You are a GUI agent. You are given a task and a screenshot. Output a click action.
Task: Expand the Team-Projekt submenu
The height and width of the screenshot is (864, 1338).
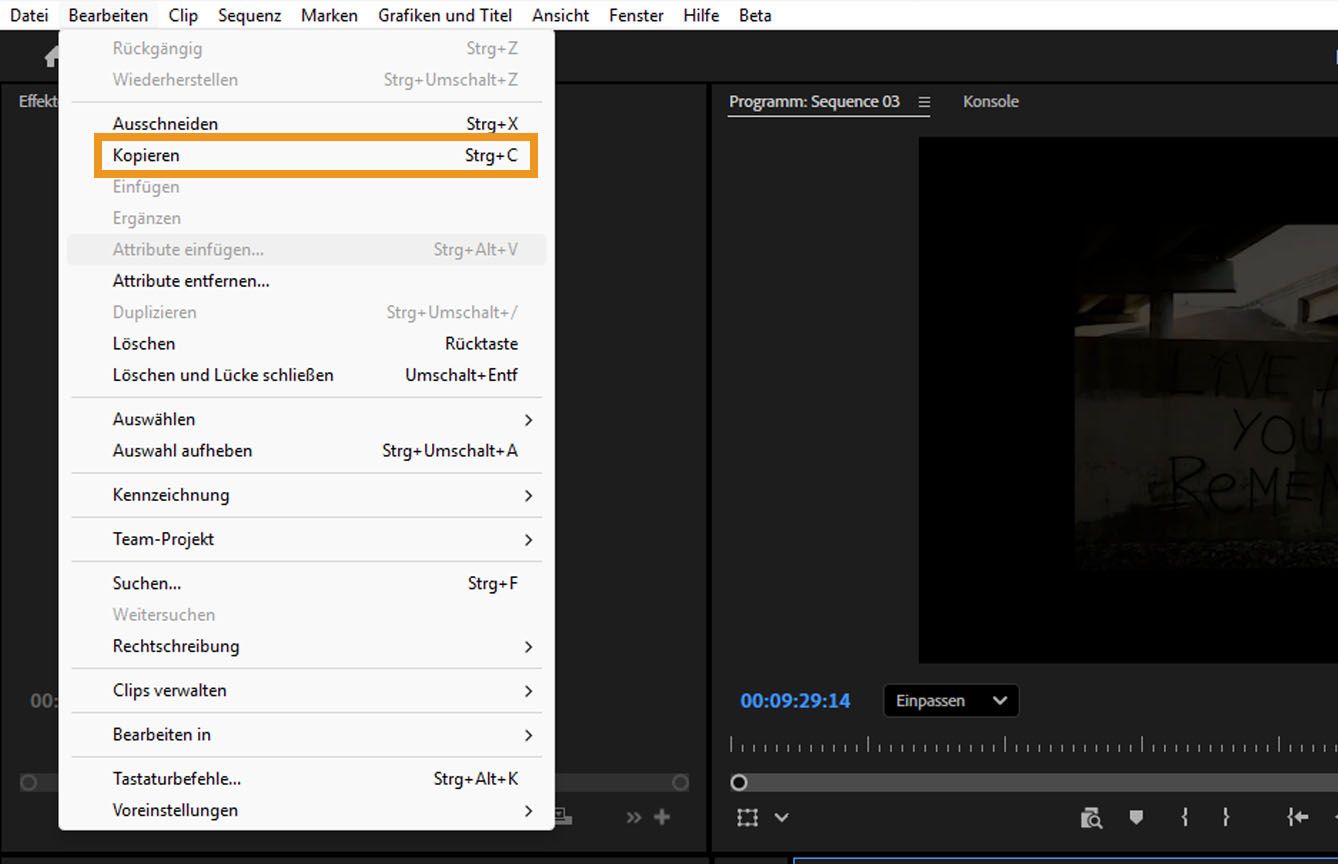click(x=306, y=539)
